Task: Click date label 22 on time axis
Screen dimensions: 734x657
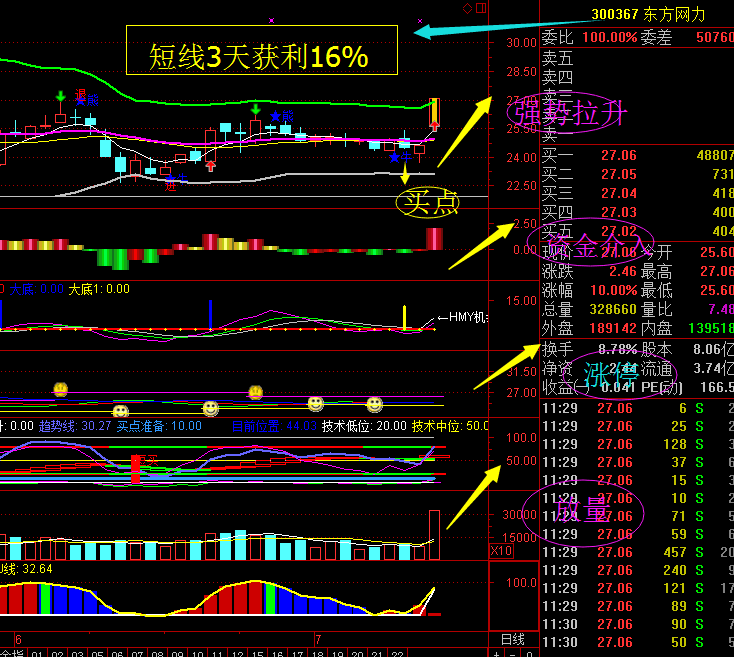Action: click(397, 653)
